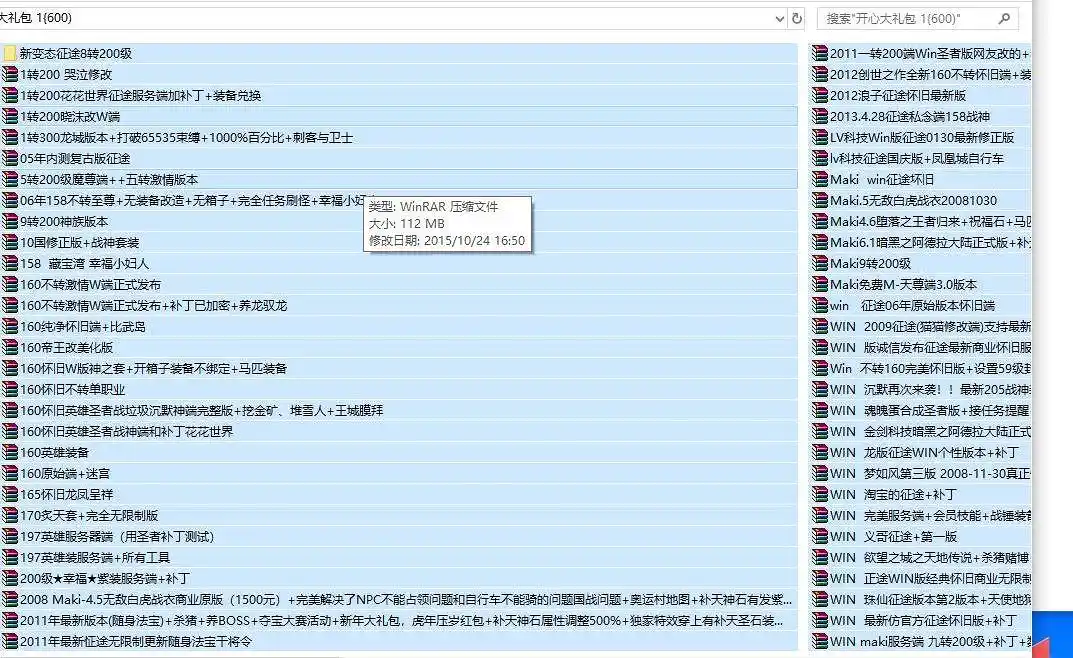Viewport: 1073px width, 658px height.
Task: Refresh the current folder view
Action: click(797, 18)
